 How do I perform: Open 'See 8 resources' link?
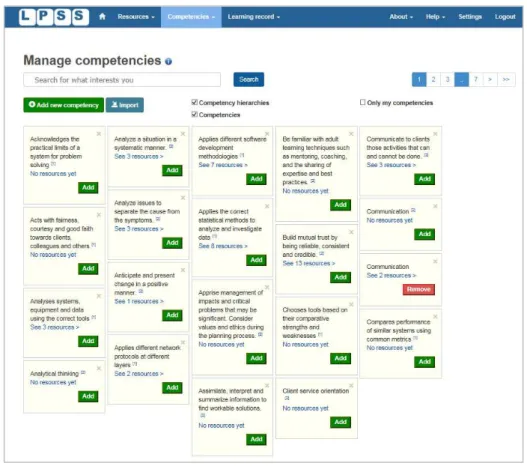click(223, 246)
